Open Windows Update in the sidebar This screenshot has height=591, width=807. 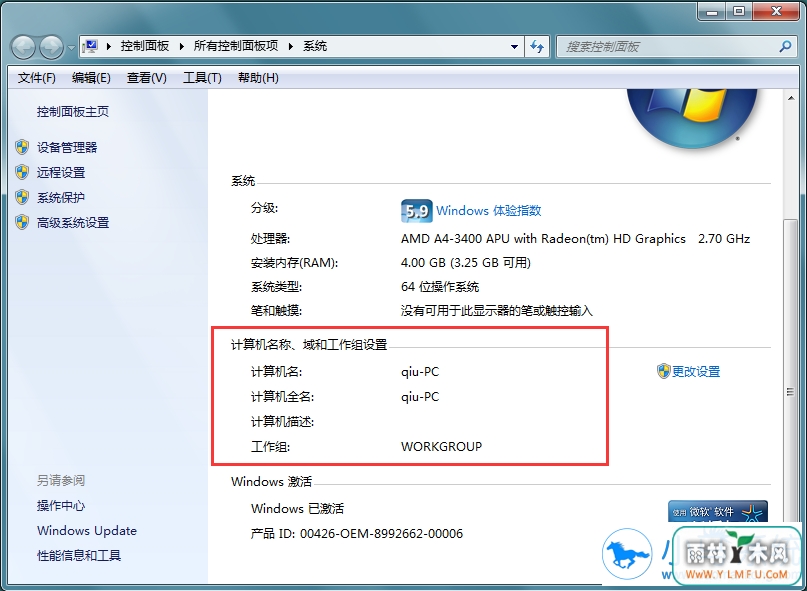click(x=87, y=531)
